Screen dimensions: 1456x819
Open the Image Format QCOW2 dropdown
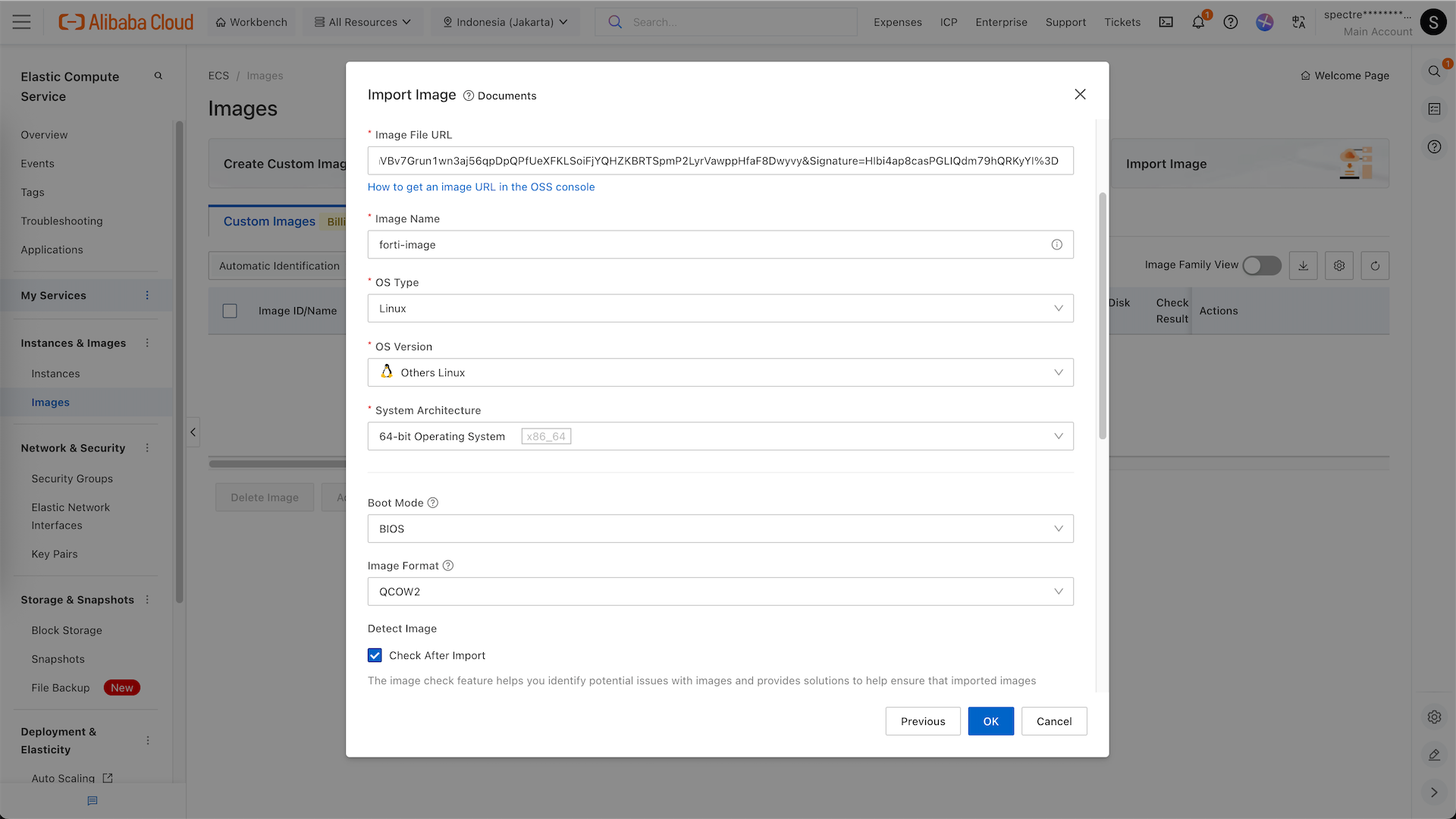pyautogui.click(x=720, y=591)
